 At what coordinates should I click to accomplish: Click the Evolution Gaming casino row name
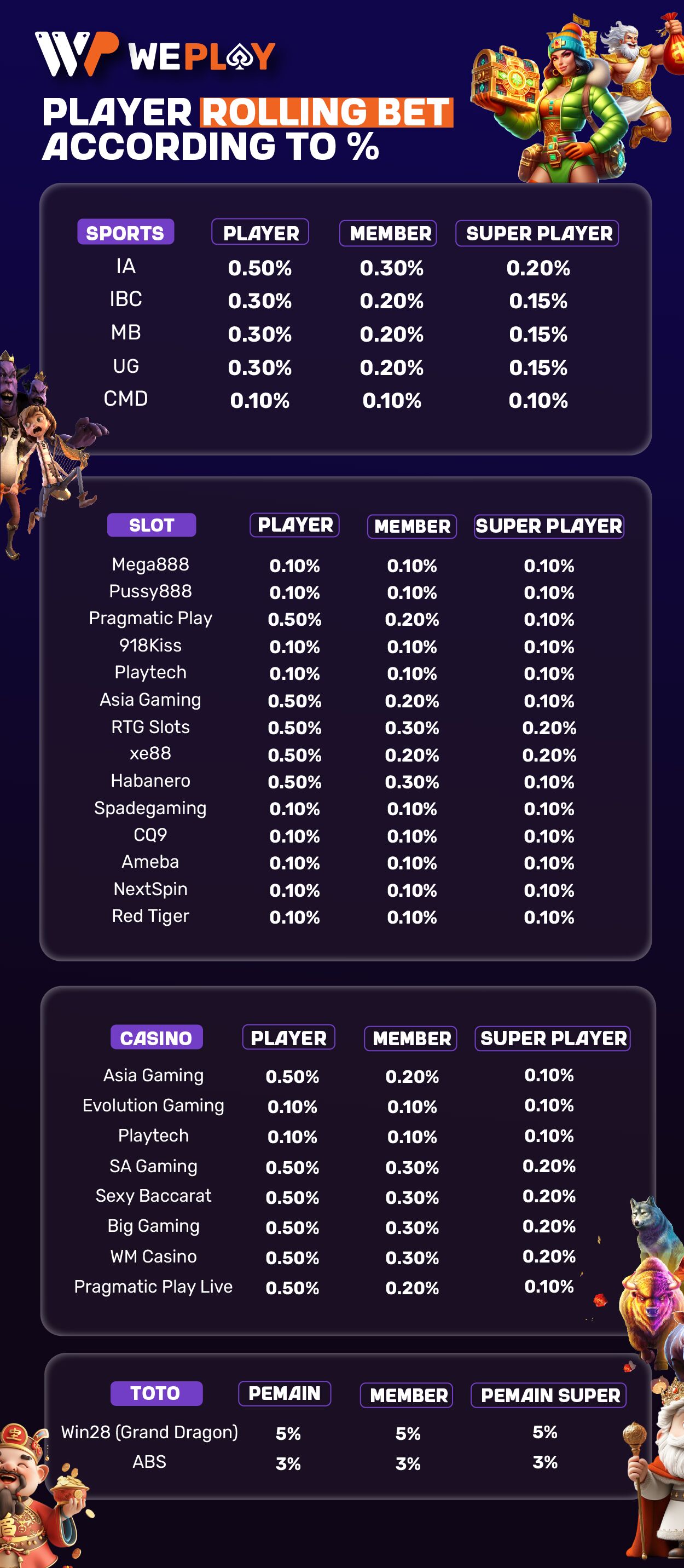(153, 1105)
